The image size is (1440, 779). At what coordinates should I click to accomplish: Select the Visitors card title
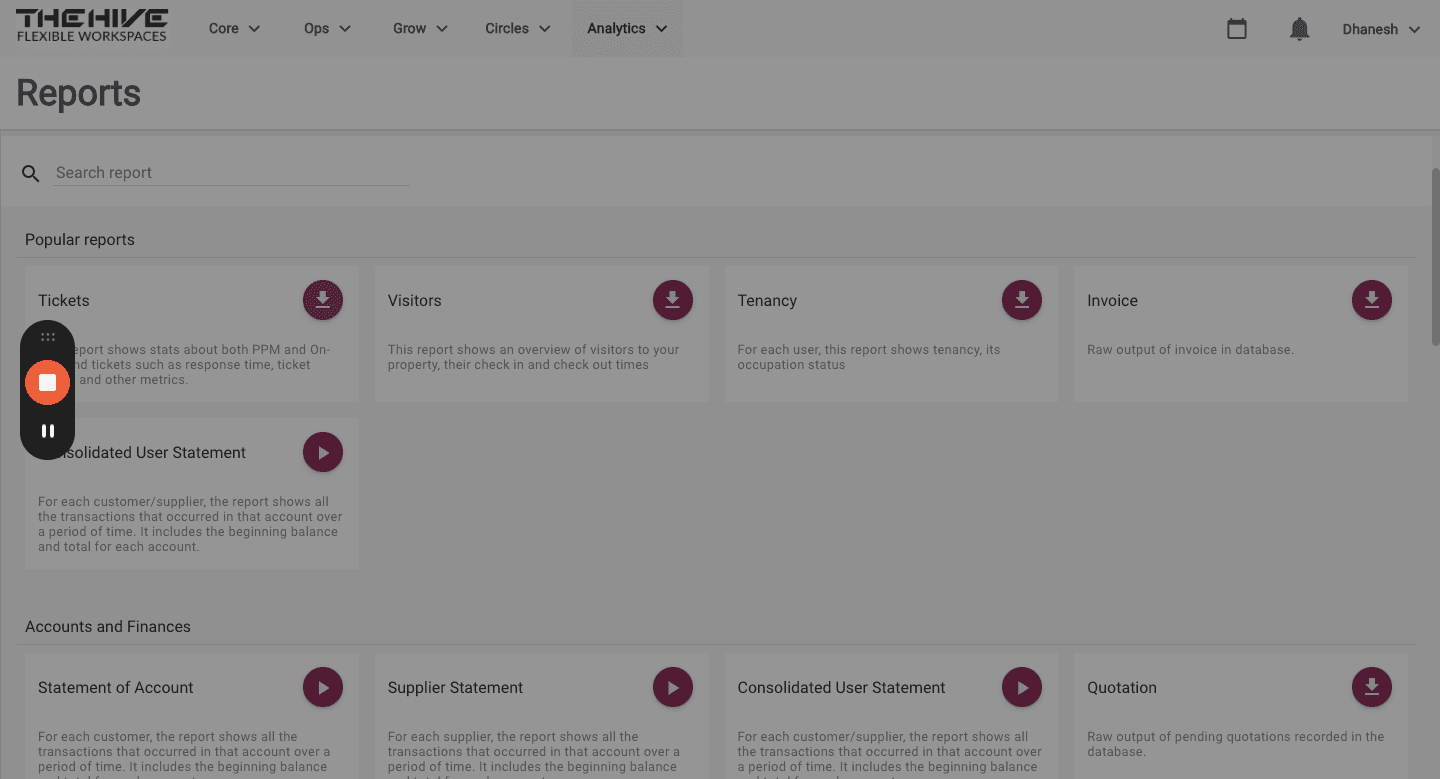pyautogui.click(x=414, y=300)
